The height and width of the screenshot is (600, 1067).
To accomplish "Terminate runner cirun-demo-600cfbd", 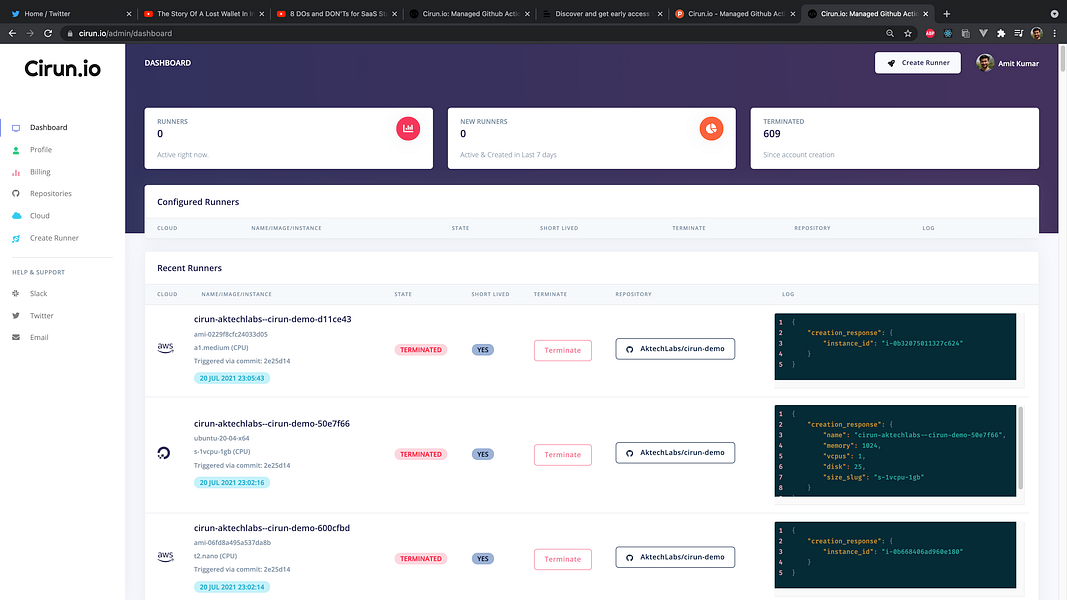I will [x=563, y=559].
